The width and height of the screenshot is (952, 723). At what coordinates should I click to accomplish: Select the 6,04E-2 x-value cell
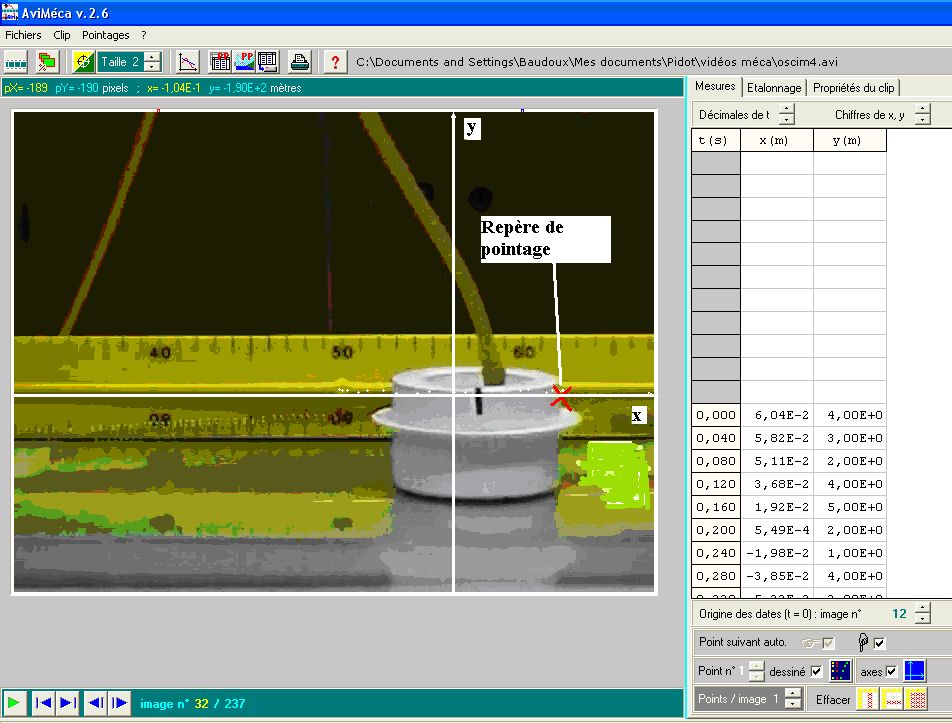point(777,415)
